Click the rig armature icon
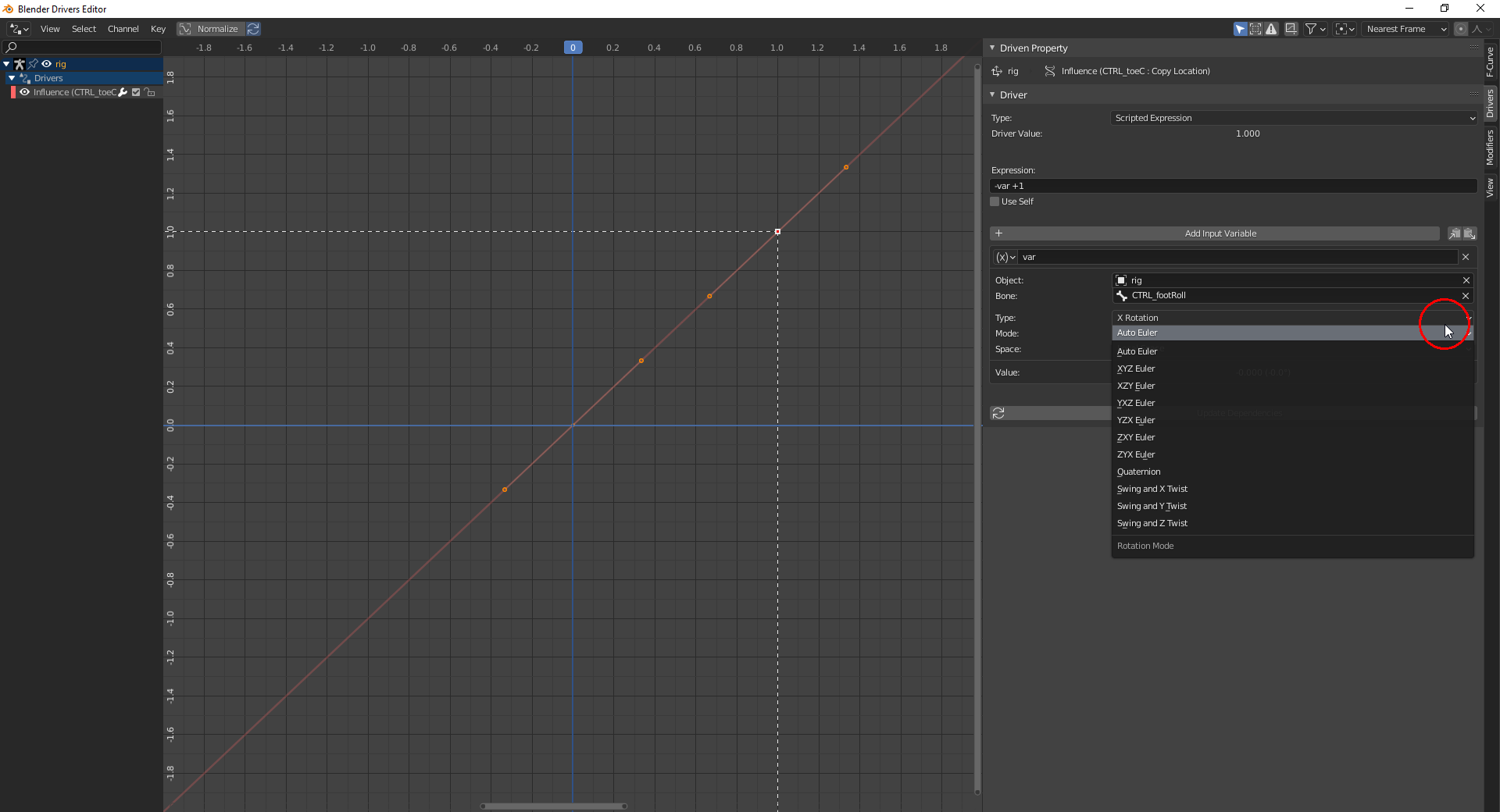 [20, 64]
